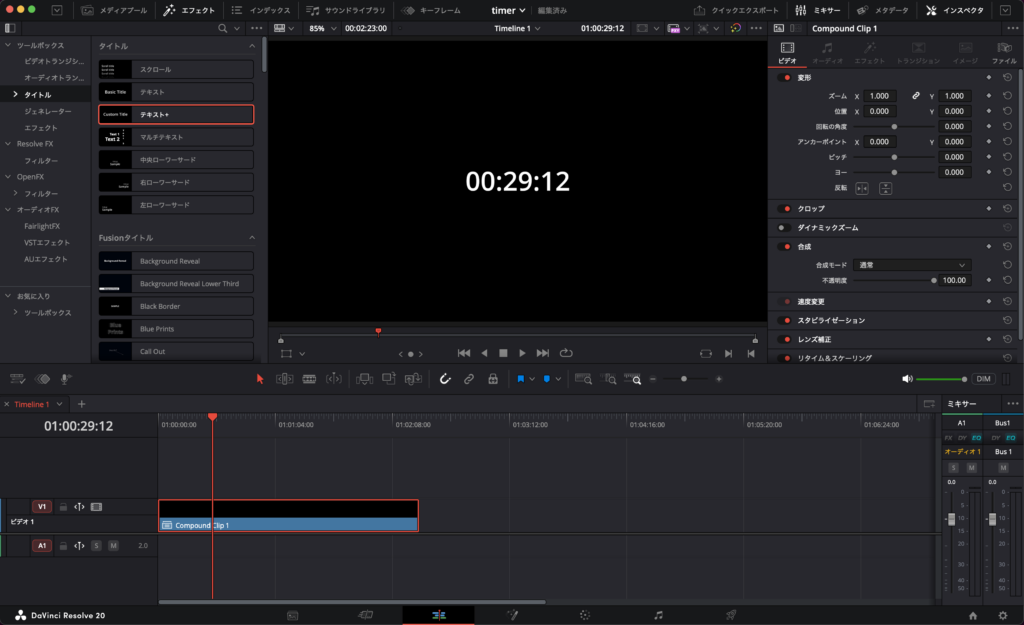This screenshot has height=625, width=1024.
Task: Open the ビデオ tab in inspector
Action: [788, 53]
